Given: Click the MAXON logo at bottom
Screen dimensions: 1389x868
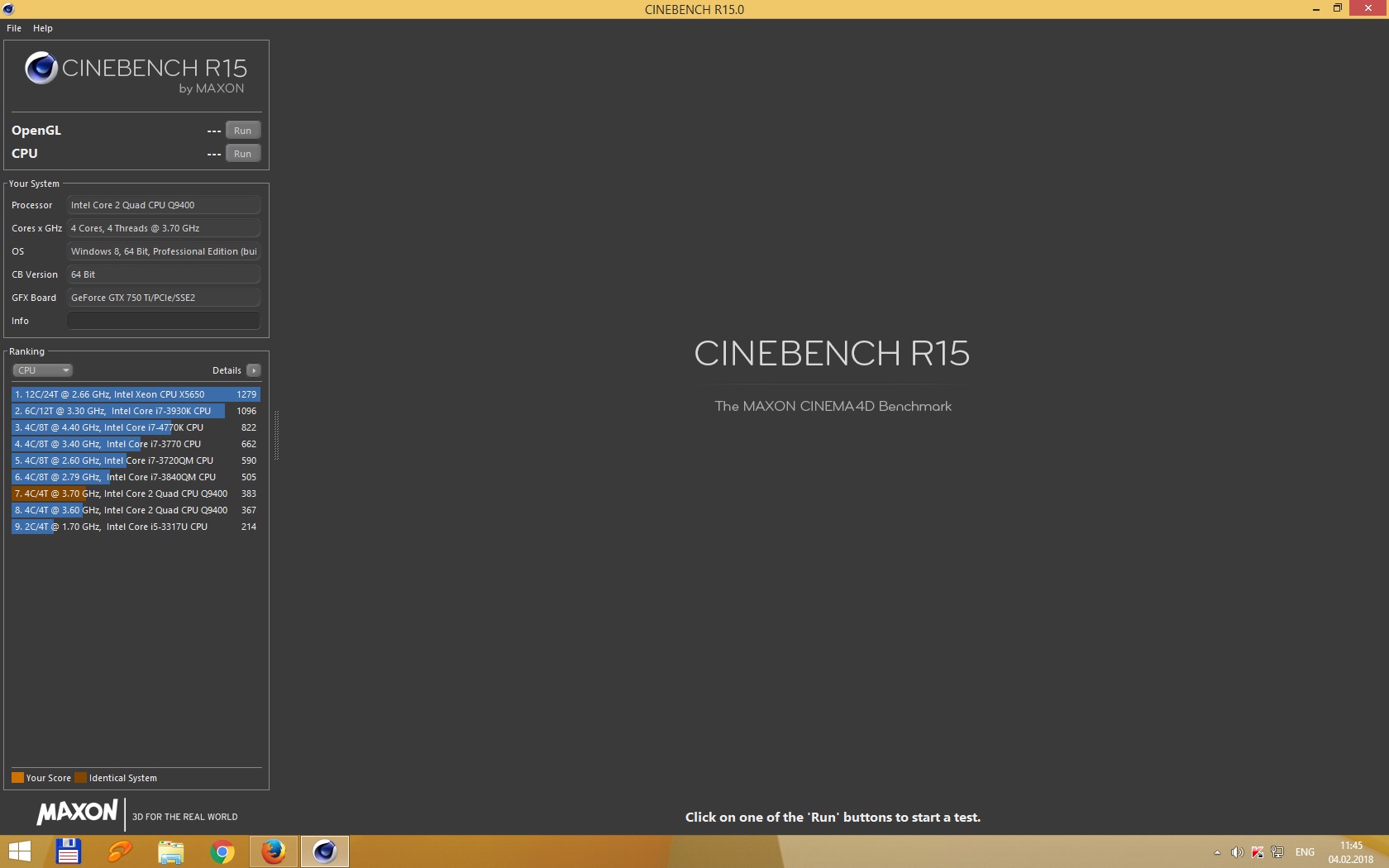Looking at the screenshot, I should click(x=77, y=813).
